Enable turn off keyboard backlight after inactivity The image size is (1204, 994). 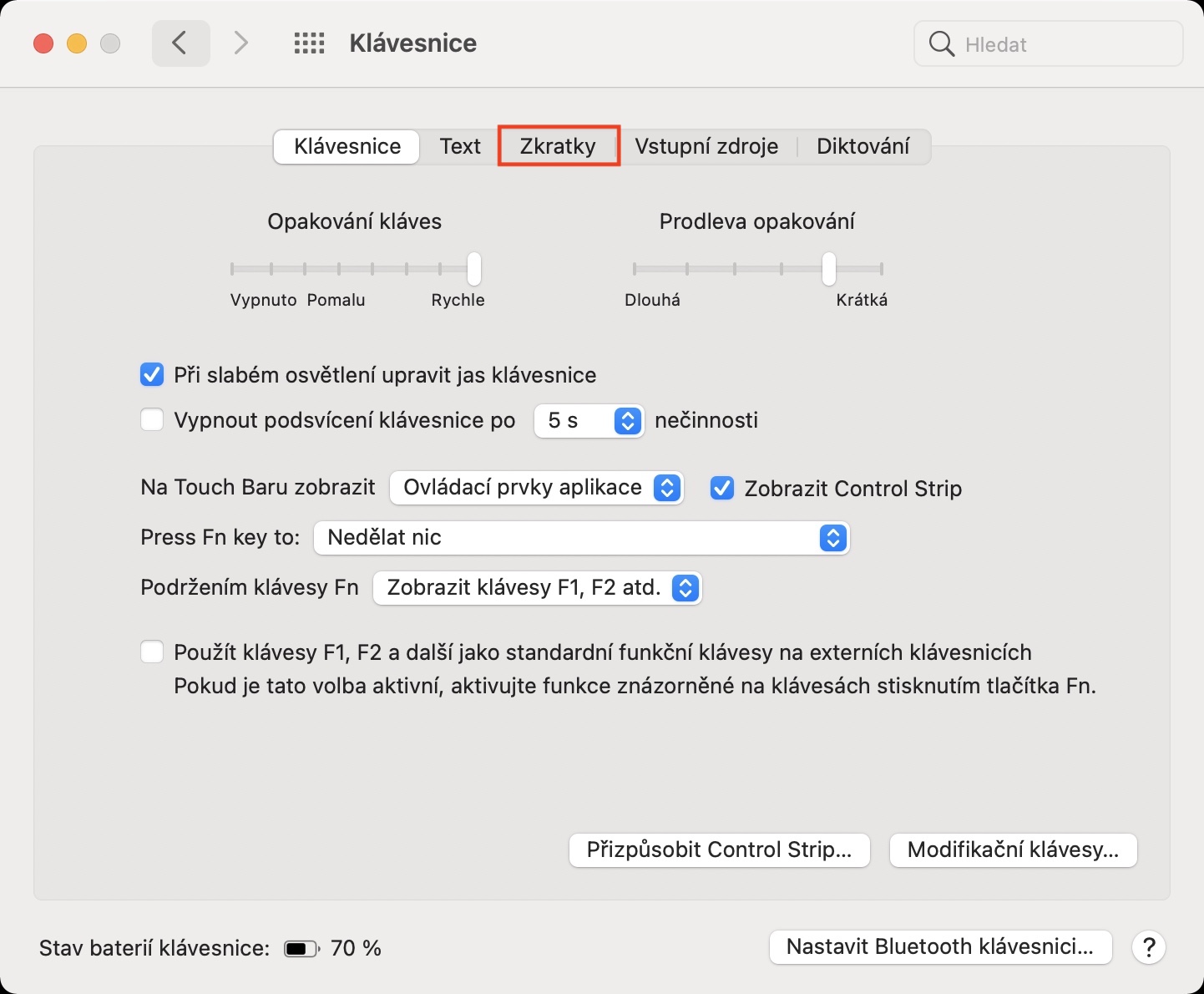(x=152, y=419)
